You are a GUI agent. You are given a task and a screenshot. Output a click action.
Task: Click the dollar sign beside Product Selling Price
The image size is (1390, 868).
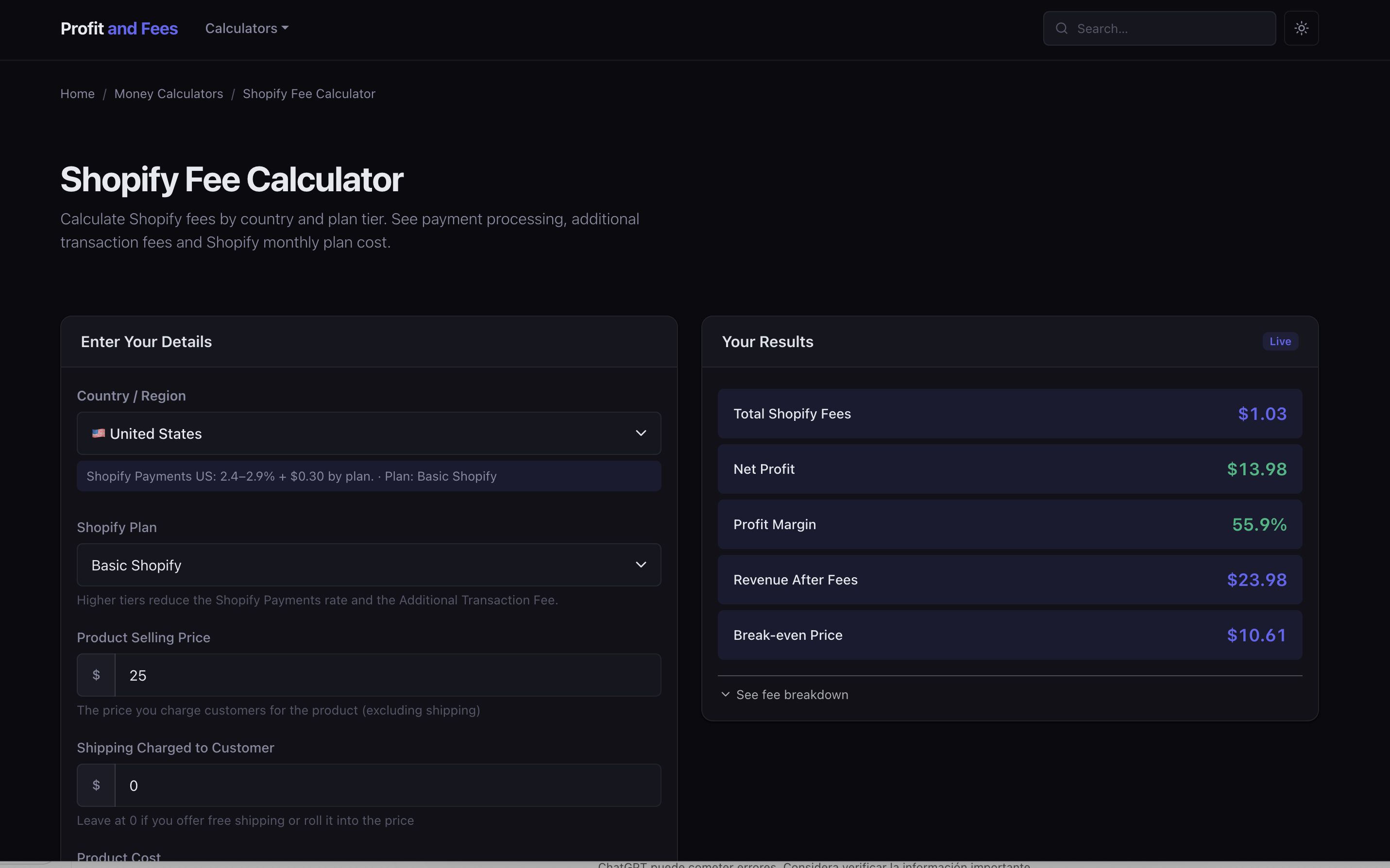(97, 675)
